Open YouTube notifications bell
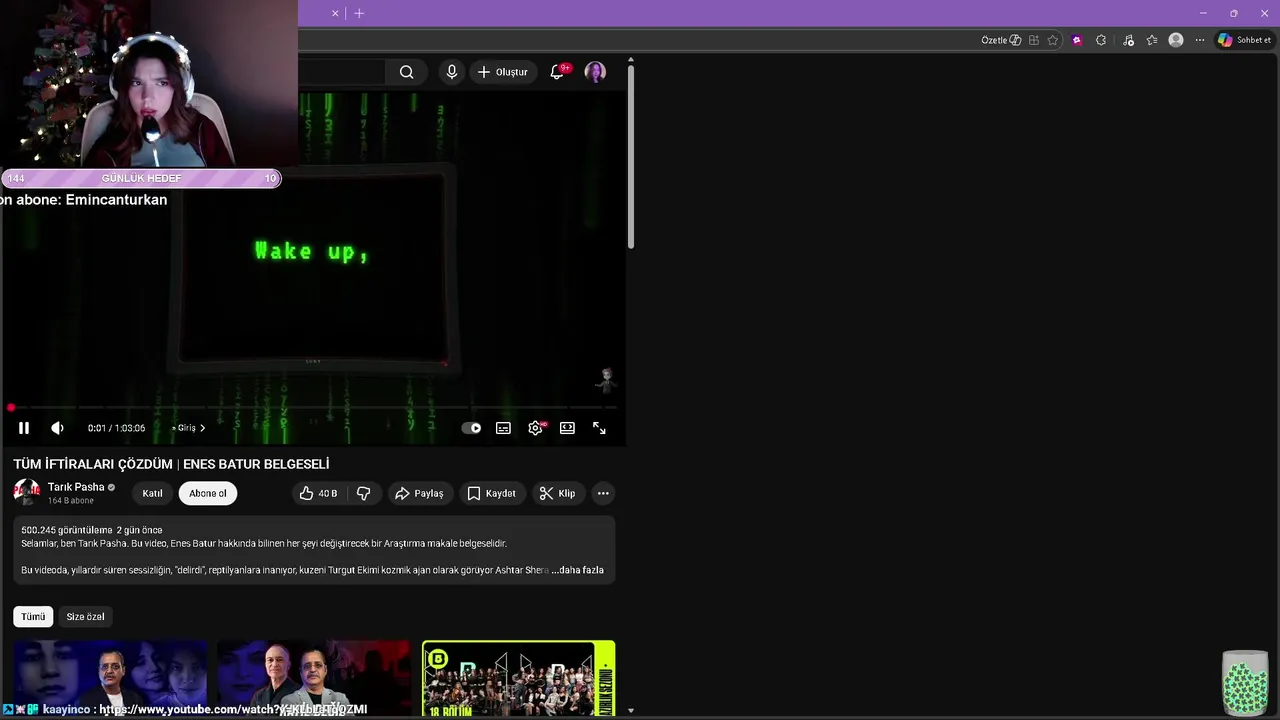The height and width of the screenshot is (720, 1280). [558, 72]
